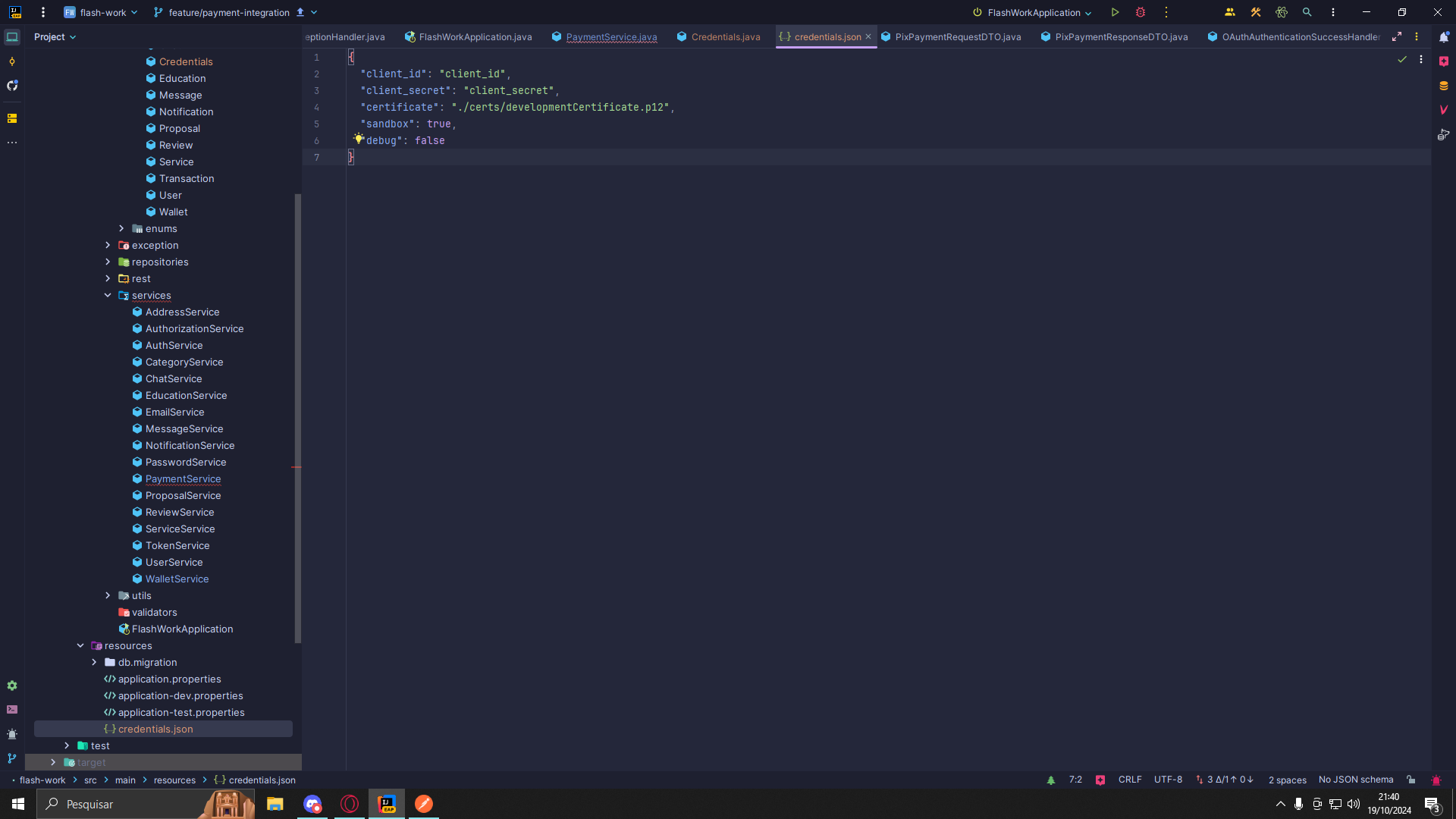Click the intention light bulb on line 6
The image size is (1456, 819).
click(359, 138)
